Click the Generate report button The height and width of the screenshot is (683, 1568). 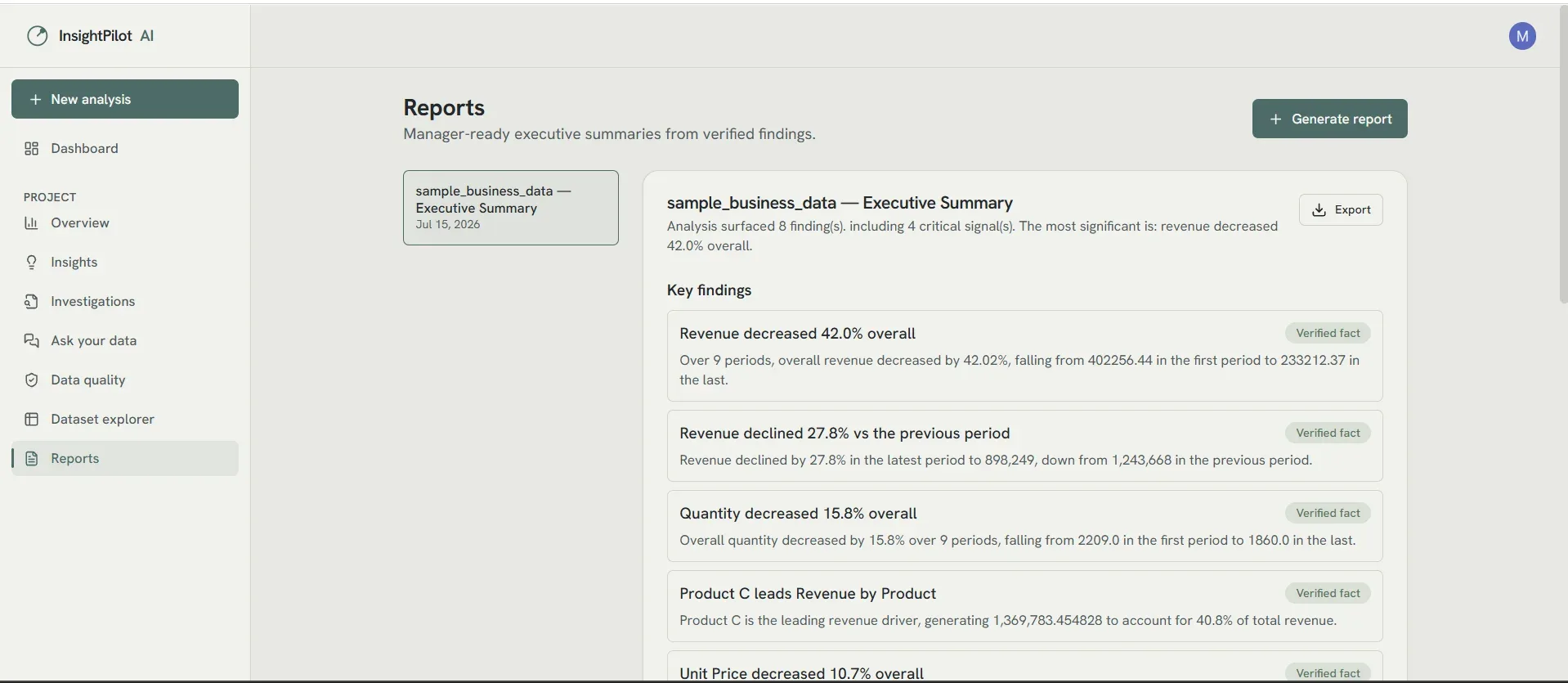coord(1329,119)
